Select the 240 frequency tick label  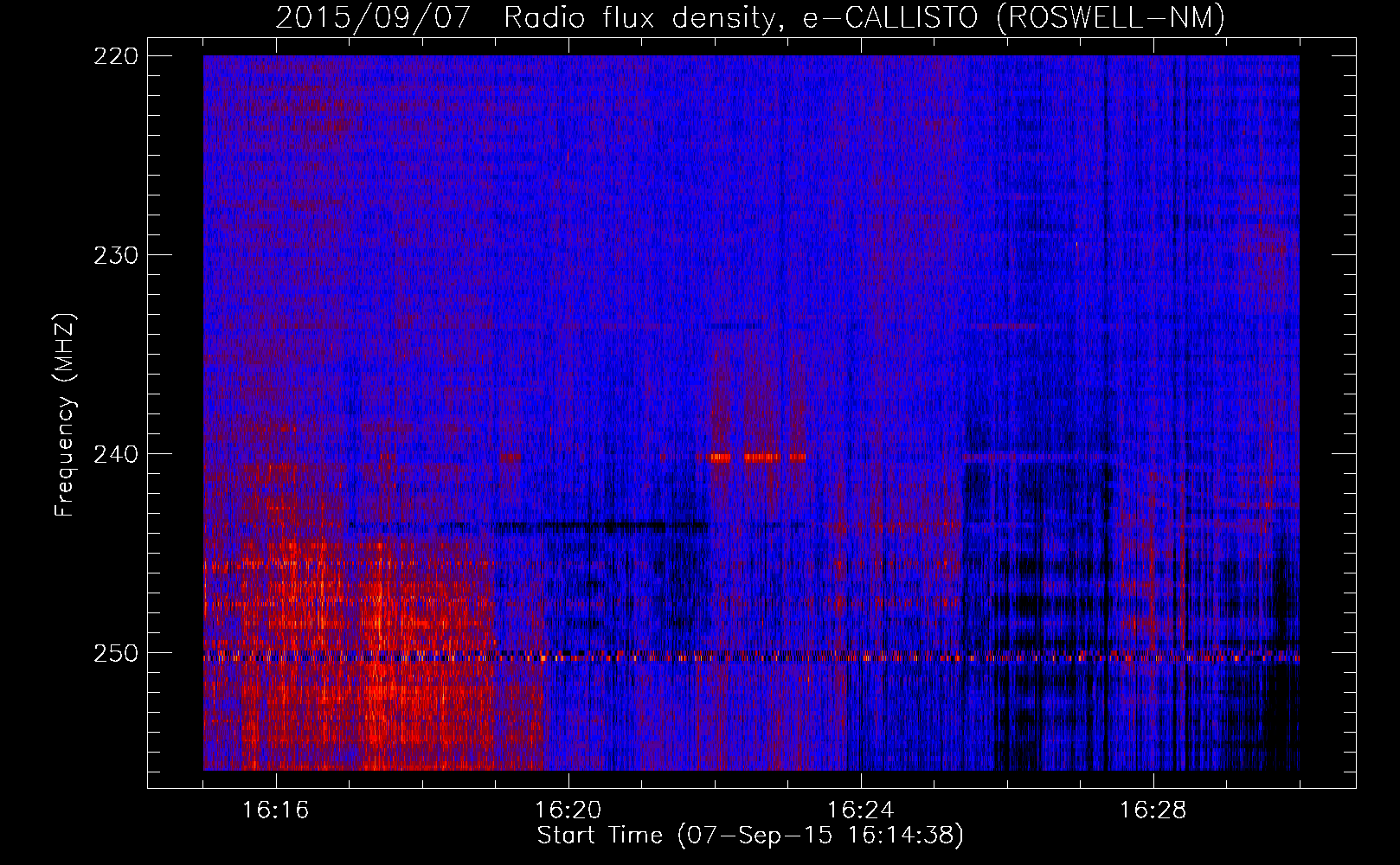(115, 454)
